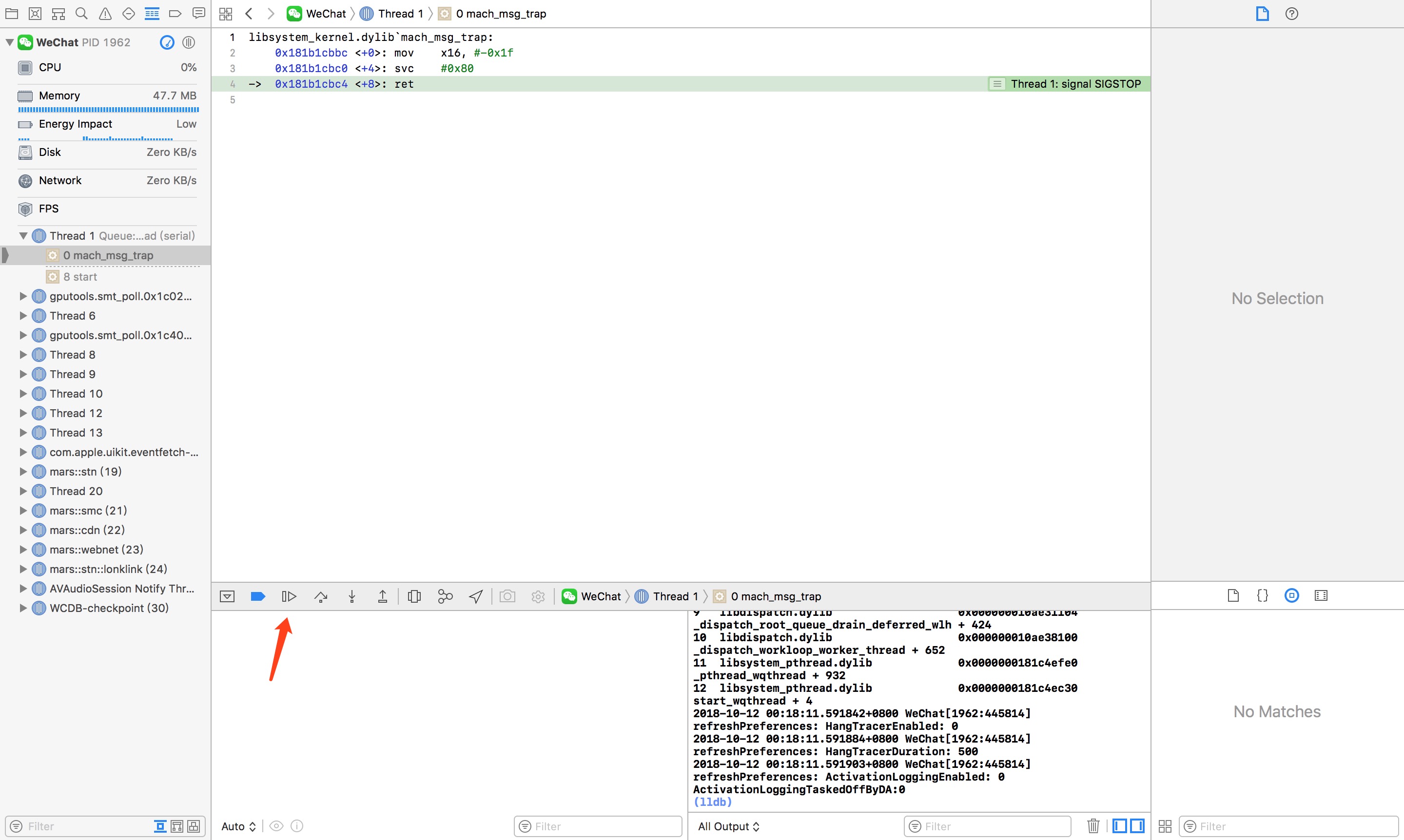The width and height of the screenshot is (1404, 840).
Task: Click Thread 1 in the editor jump bar
Action: click(391, 14)
